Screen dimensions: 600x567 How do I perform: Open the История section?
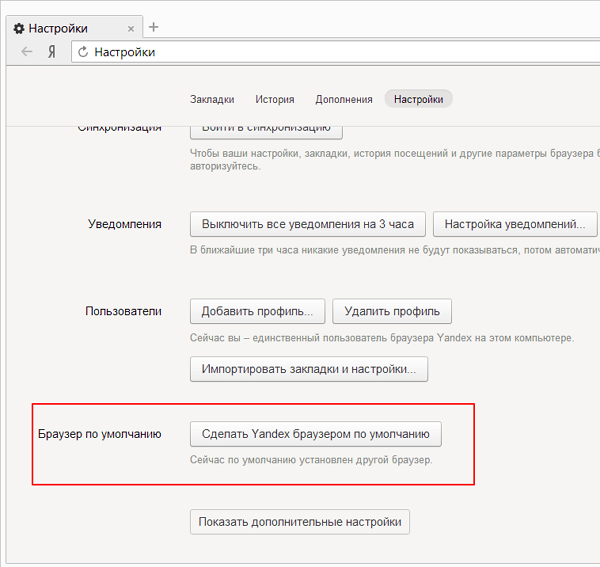point(275,99)
